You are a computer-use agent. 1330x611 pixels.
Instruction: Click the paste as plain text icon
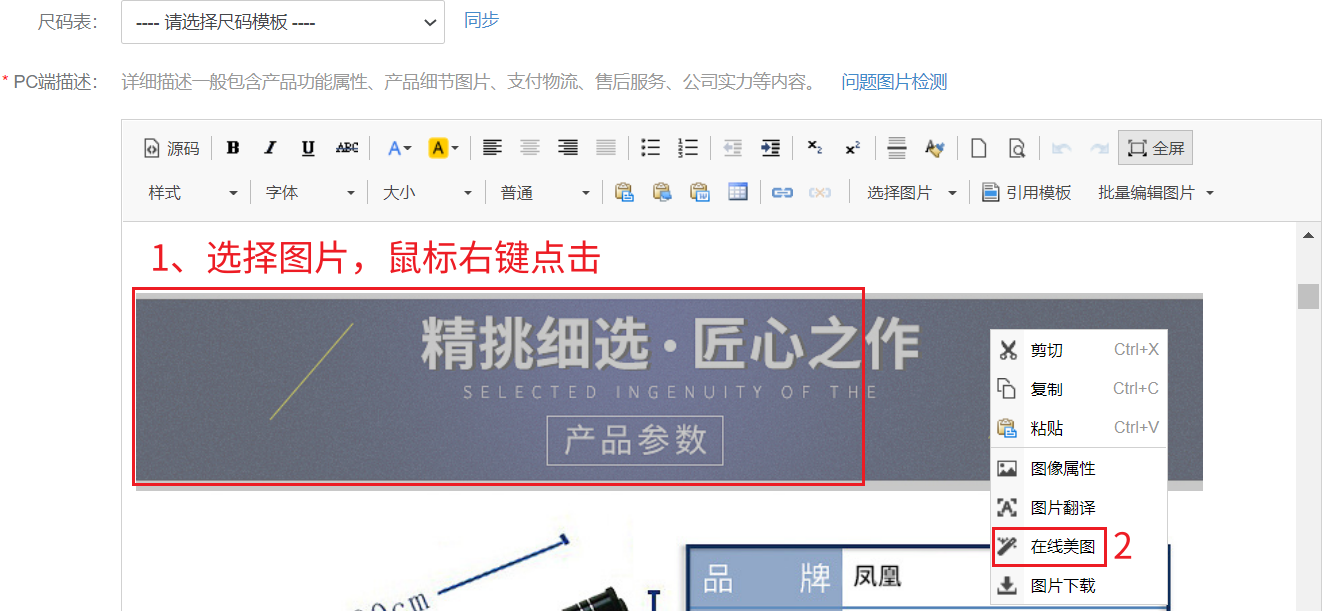click(662, 193)
